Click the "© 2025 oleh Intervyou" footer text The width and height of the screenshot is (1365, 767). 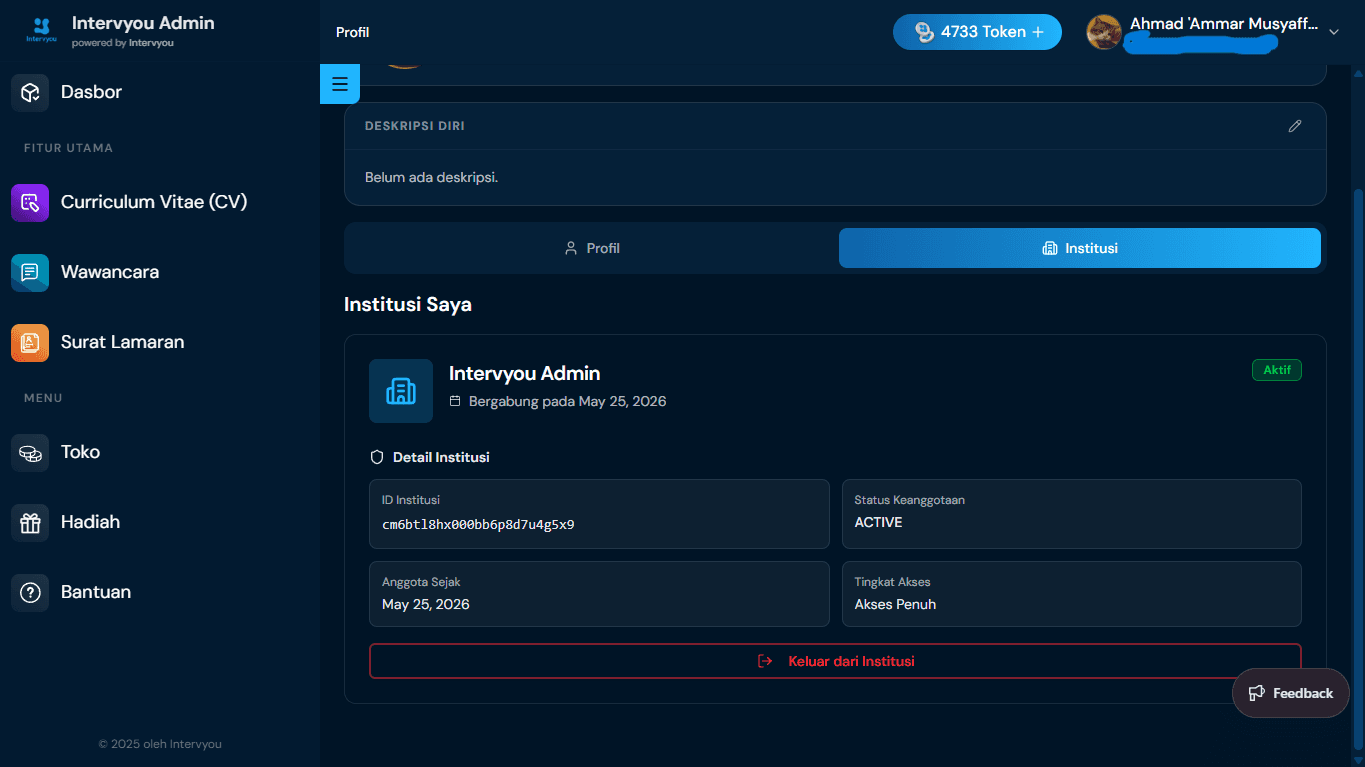click(160, 744)
